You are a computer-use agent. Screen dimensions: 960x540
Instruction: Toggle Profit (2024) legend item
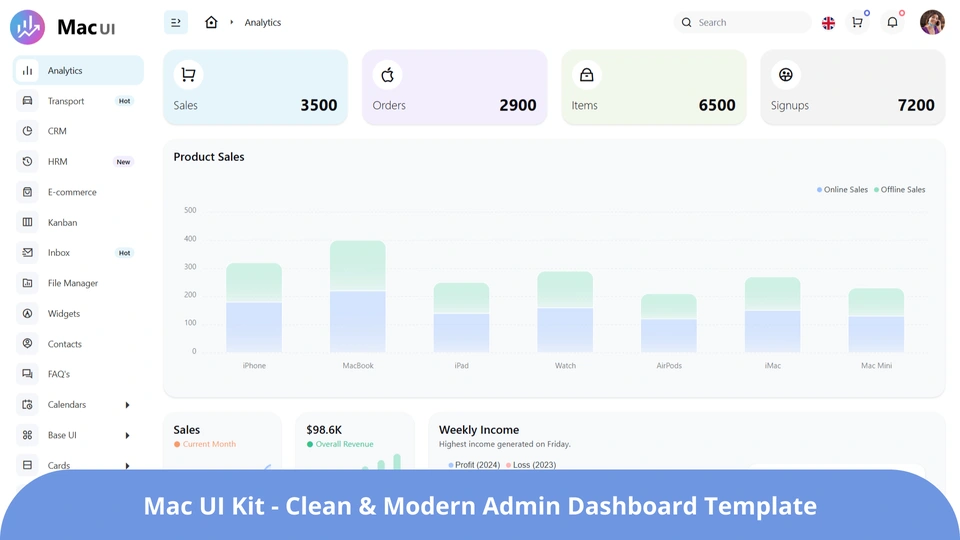474,465
